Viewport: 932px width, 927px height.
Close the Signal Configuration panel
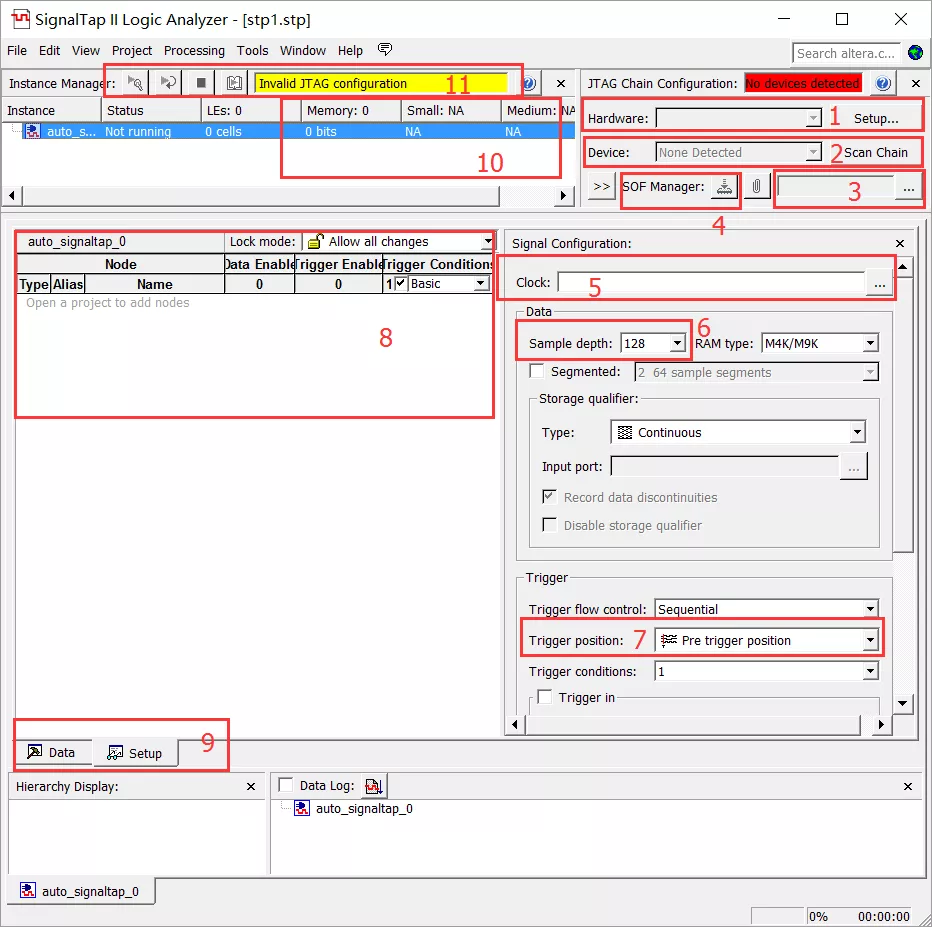click(x=900, y=244)
